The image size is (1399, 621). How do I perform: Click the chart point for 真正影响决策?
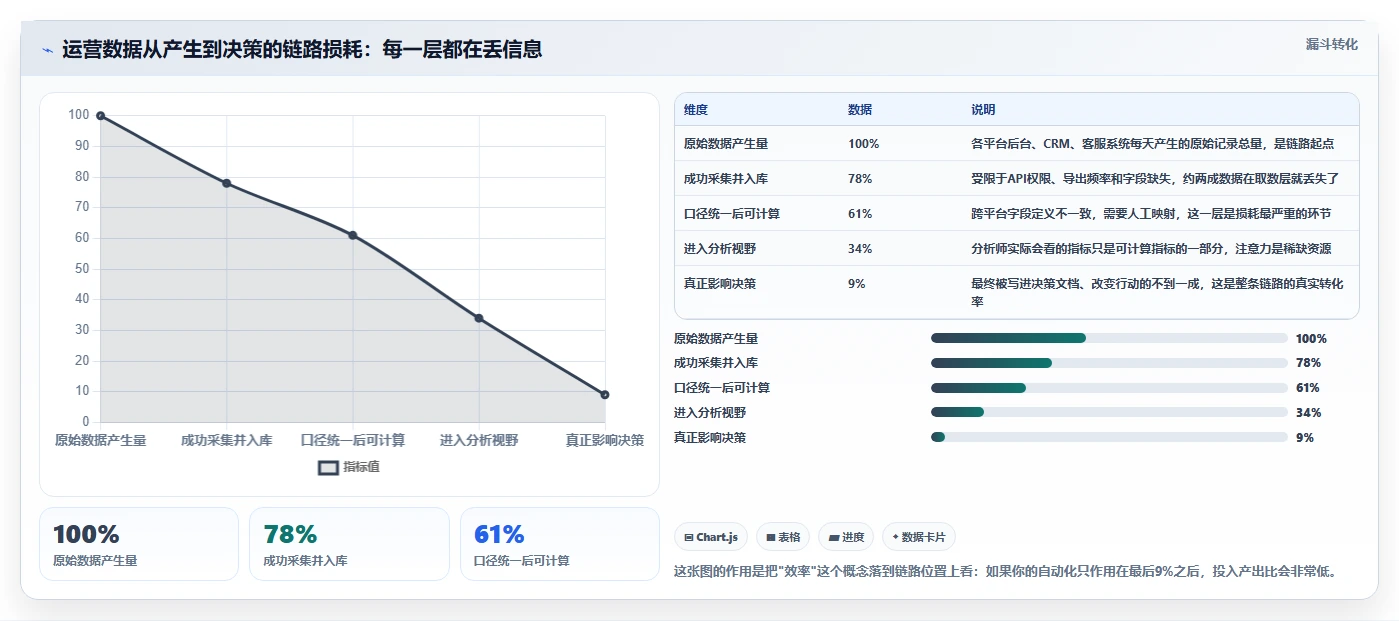[x=605, y=395]
